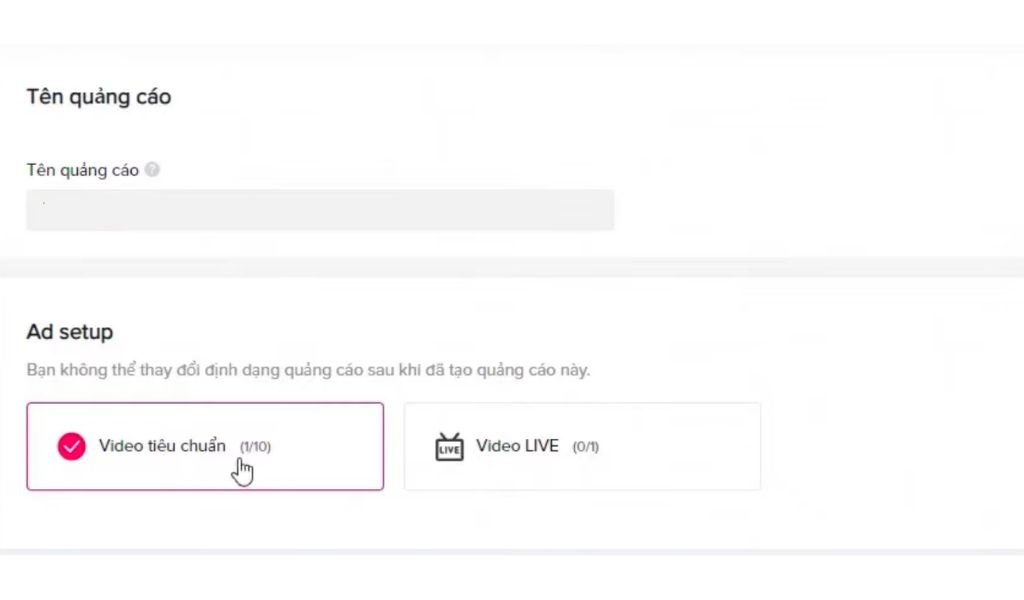1024x600 pixels.
Task: Open the help tooltip icon beside Tên quảng cáo
Action: [152, 170]
